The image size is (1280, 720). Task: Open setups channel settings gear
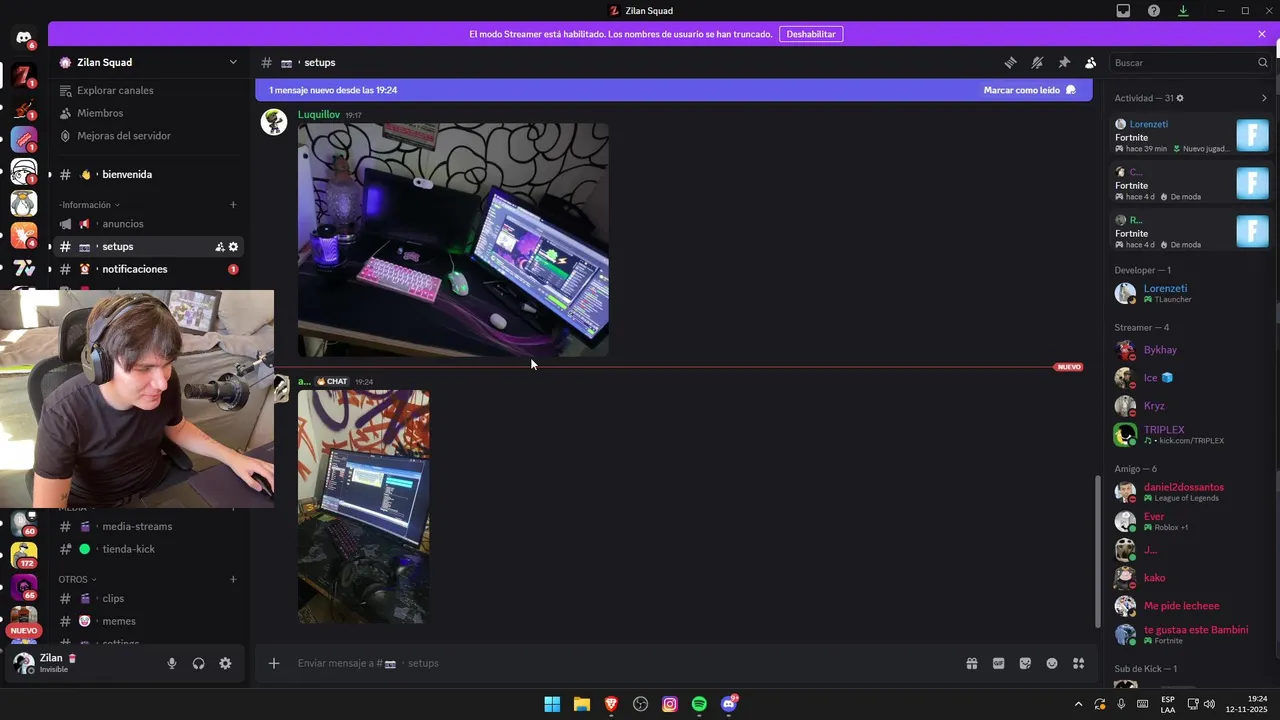[234, 247]
